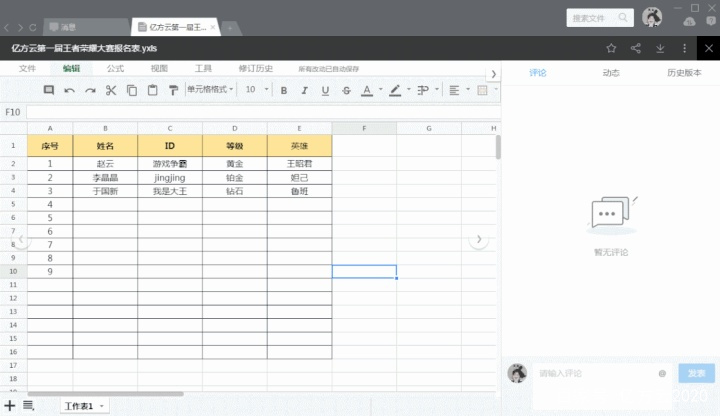Click the format painter icon
Image resolution: width=720 pixels, height=416 pixels.
173,90
